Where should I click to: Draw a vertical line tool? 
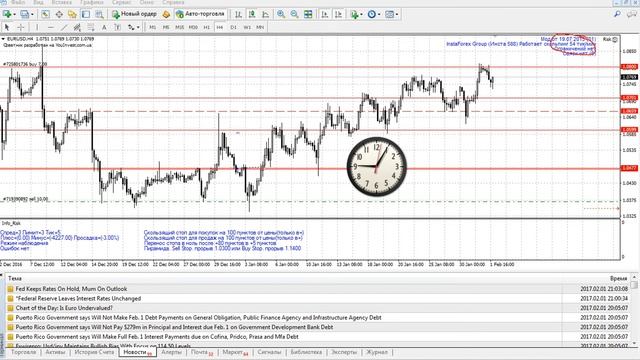click(37, 27)
